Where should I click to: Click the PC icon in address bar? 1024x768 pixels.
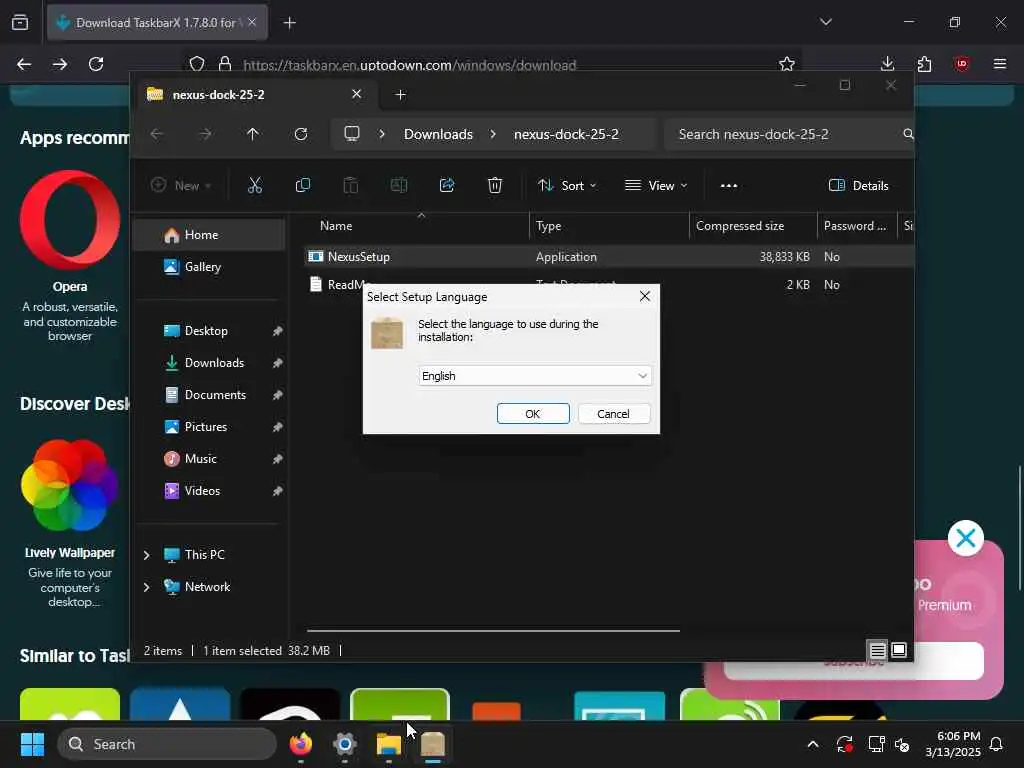coord(352,134)
